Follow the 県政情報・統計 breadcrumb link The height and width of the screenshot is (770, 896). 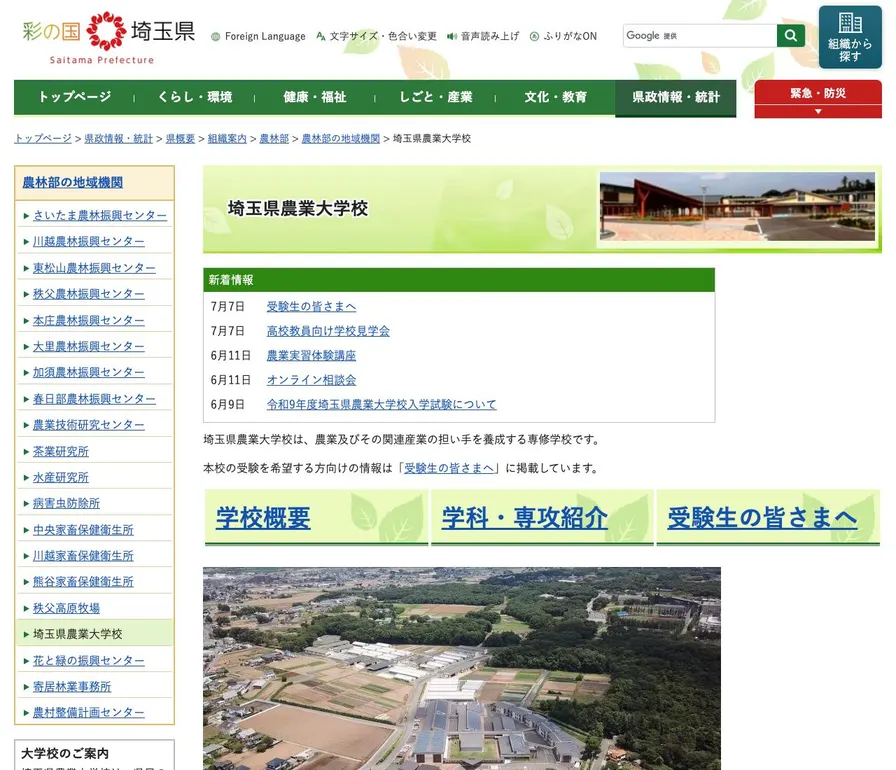[119, 138]
